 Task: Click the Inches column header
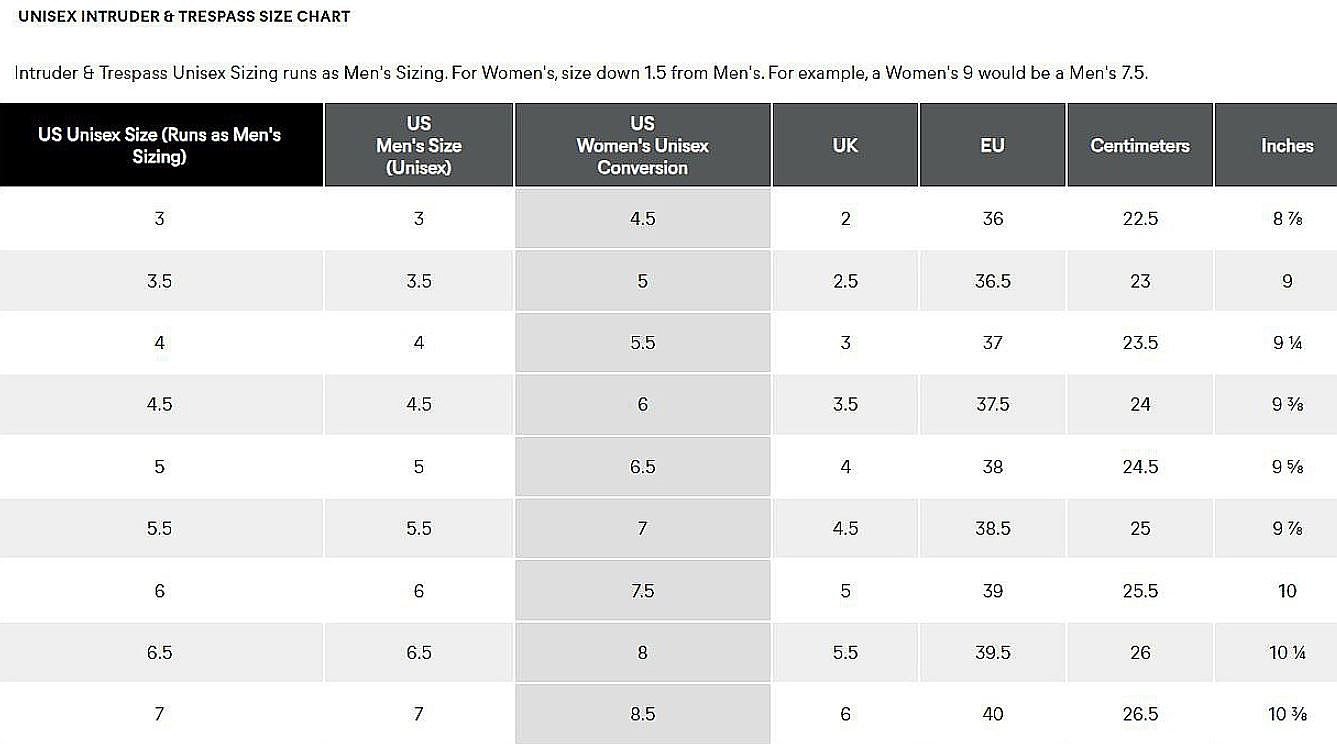1286,145
